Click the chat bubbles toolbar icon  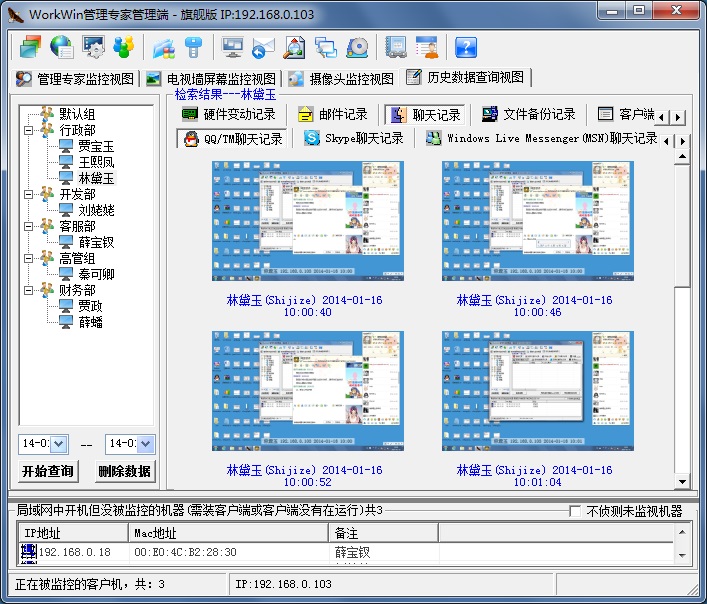(326, 47)
